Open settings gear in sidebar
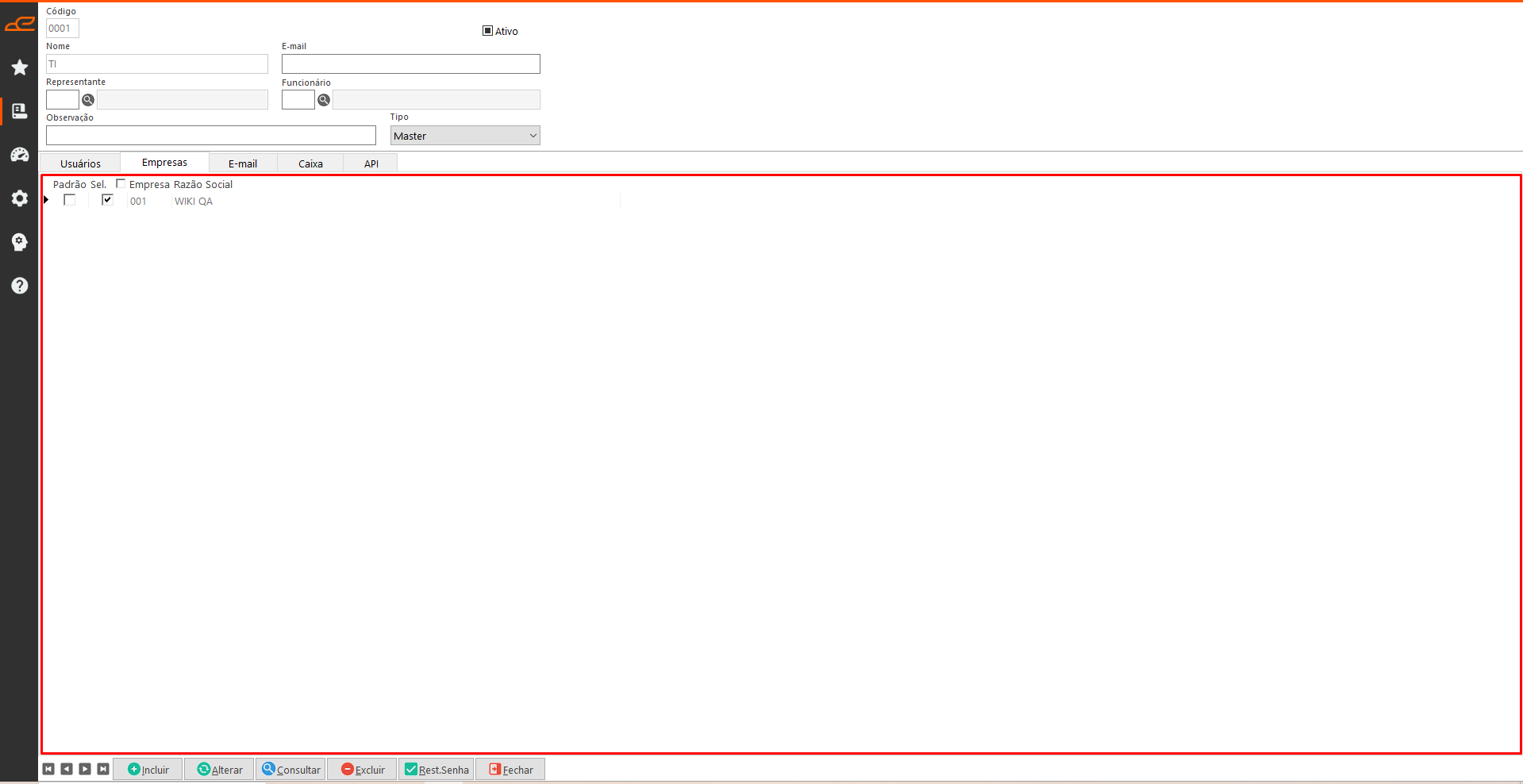 (x=20, y=198)
